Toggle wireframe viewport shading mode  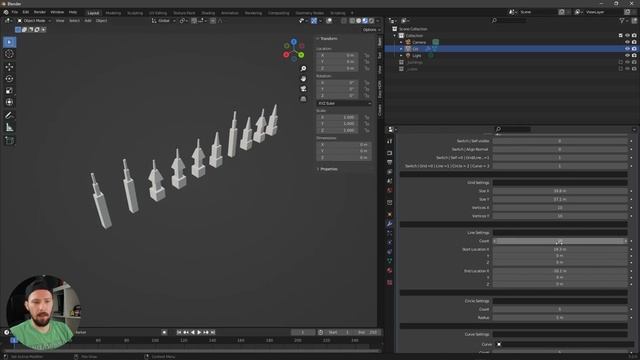click(352, 21)
